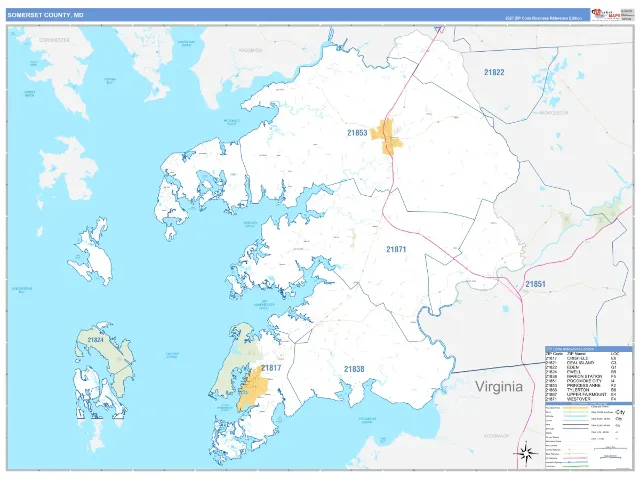Click the 'UPPER FAIRMOUNT' legend row
The image size is (640, 480).
pos(582,394)
